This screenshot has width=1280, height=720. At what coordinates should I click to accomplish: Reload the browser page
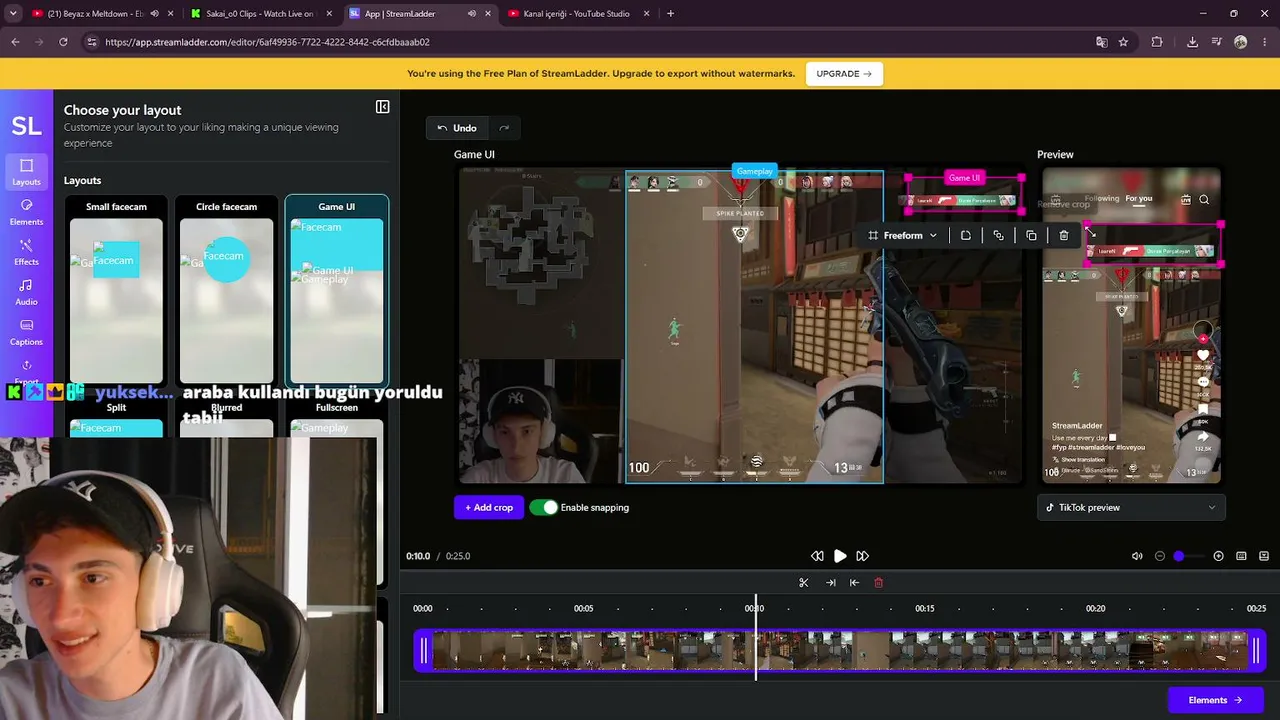click(x=63, y=42)
